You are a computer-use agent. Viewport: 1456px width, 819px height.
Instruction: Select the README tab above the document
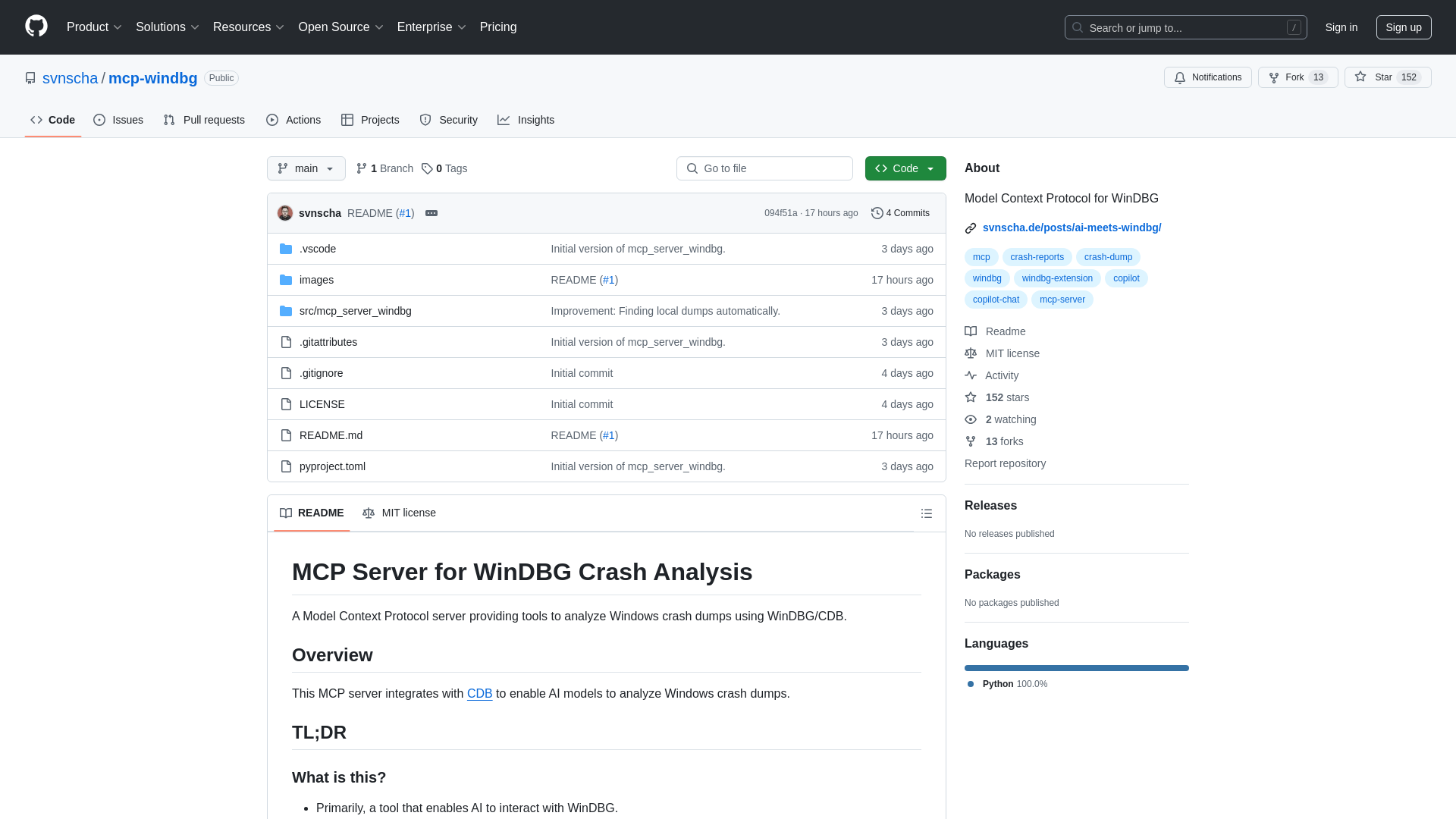coord(312,513)
